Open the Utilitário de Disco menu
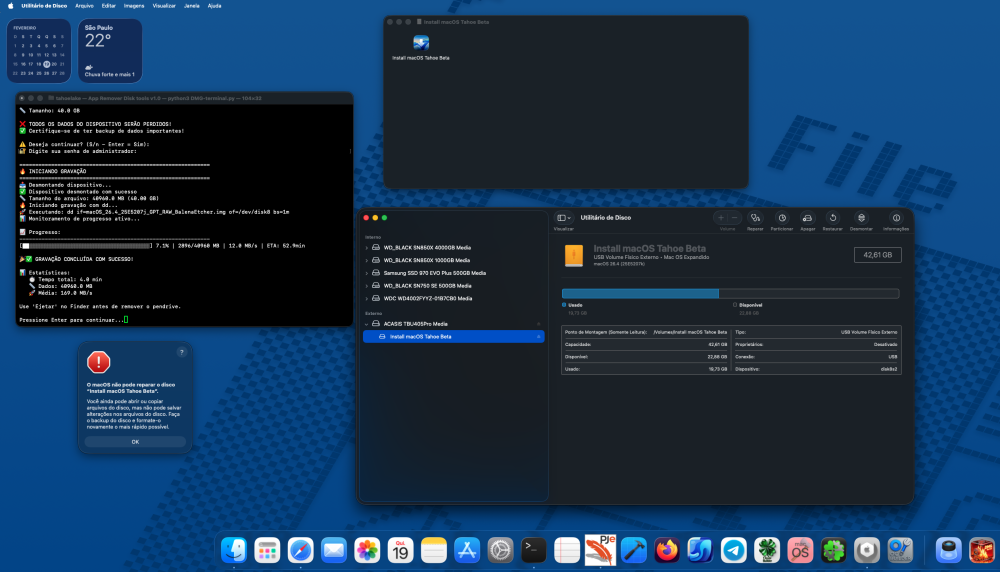Viewport: 1000px width, 572px height. (44, 6)
